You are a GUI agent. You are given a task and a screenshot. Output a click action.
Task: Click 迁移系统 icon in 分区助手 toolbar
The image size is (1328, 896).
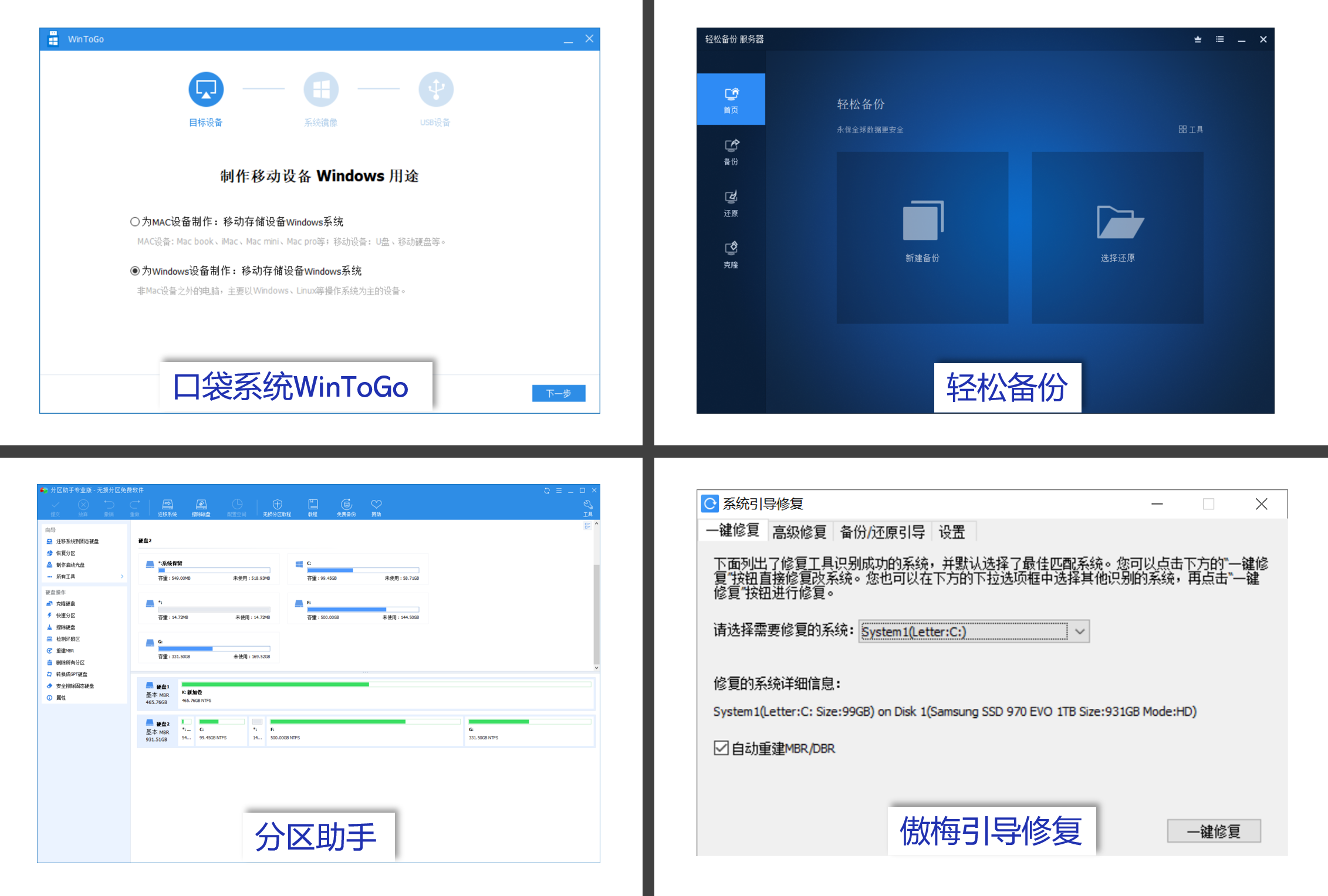(167, 508)
